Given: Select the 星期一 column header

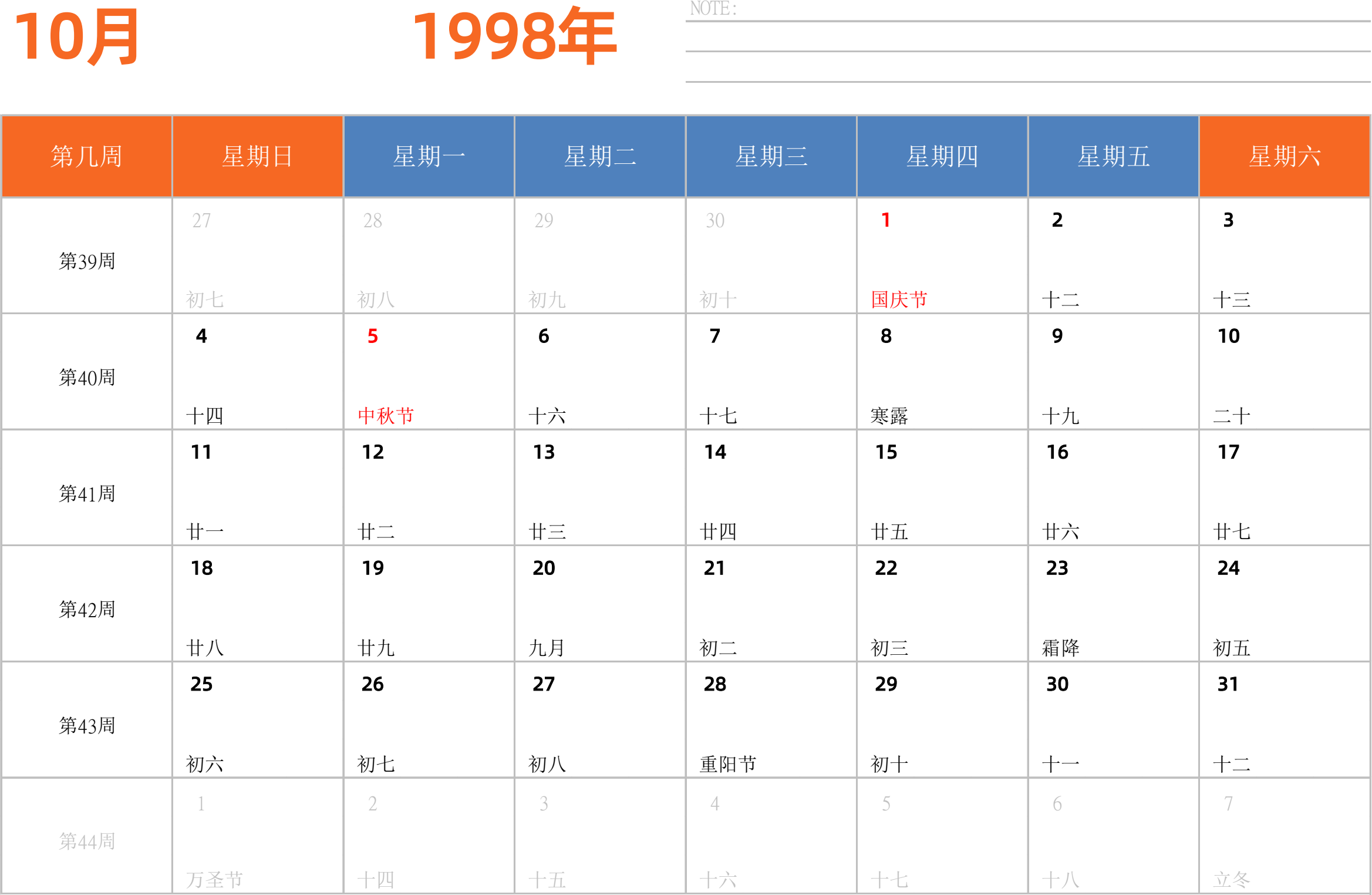Looking at the screenshot, I should click(x=429, y=156).
